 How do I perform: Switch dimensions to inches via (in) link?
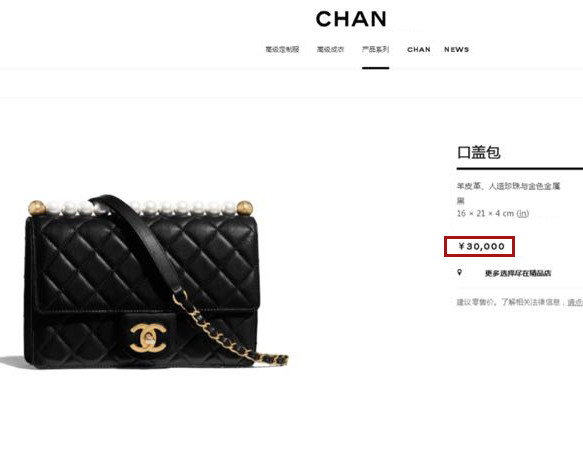click(x=523, y=213)
